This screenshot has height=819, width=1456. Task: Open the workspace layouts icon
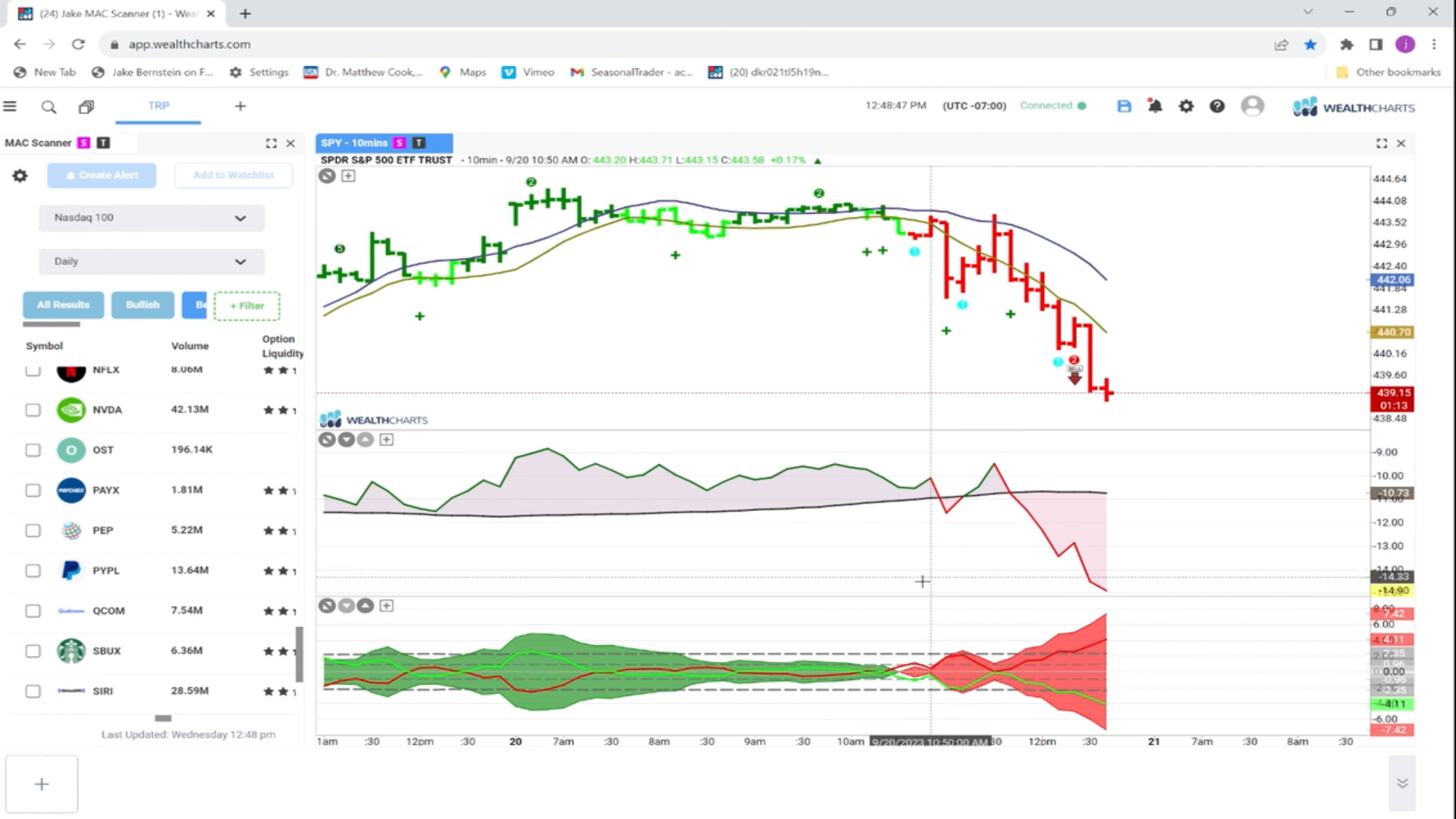[86, 107]
